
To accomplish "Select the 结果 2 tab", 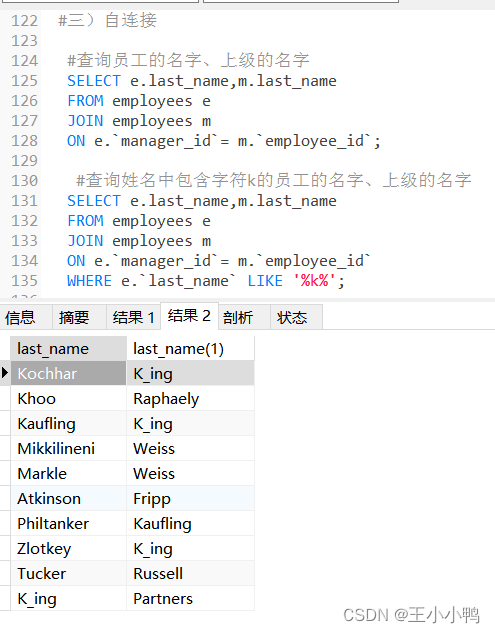I will 189,316.
